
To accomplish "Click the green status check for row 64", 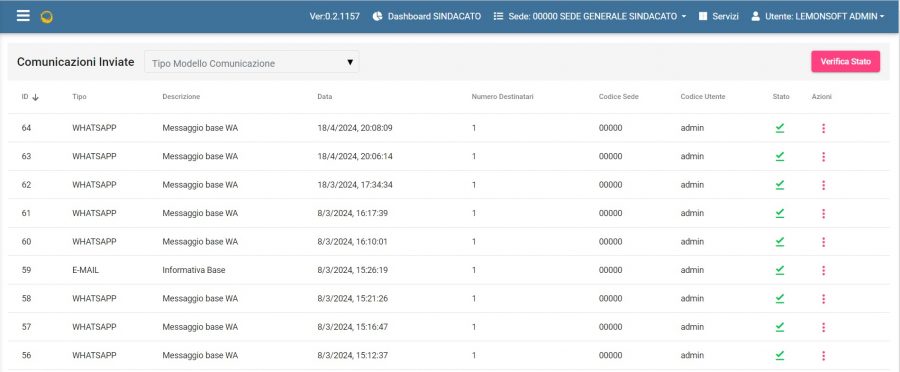I will [779, 128].
